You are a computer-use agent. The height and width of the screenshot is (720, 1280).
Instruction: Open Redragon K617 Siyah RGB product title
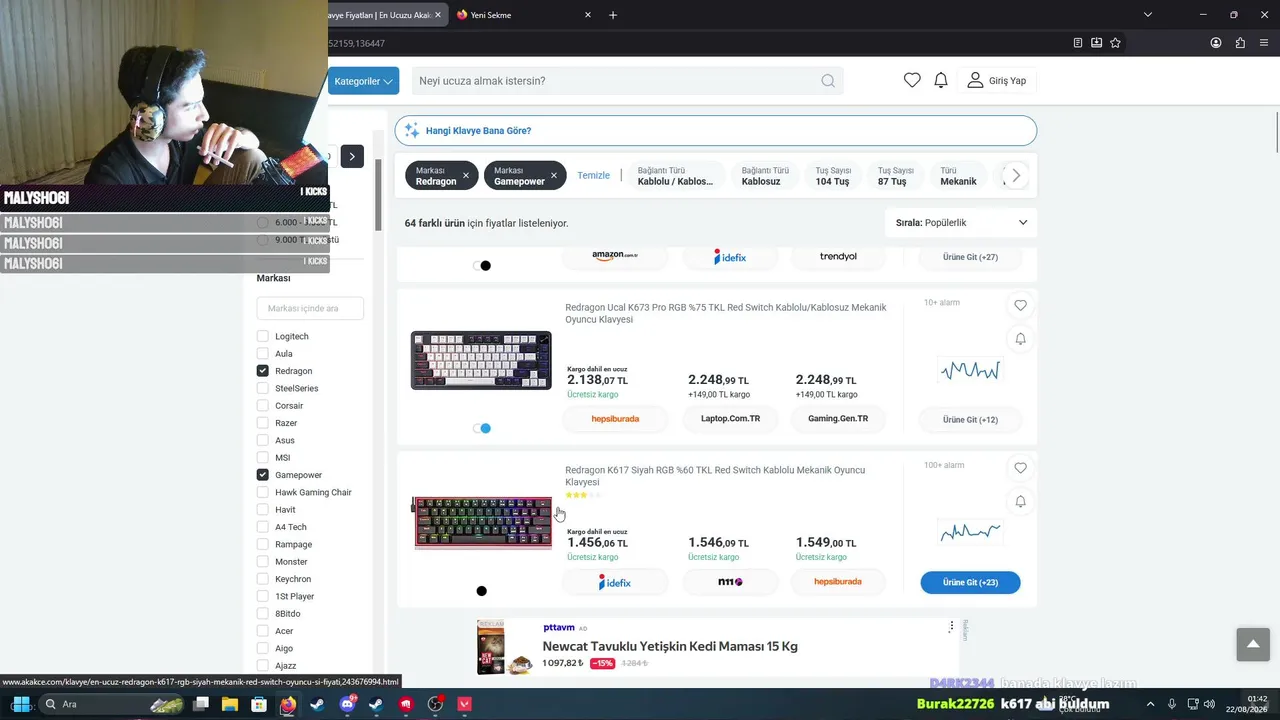715,476
